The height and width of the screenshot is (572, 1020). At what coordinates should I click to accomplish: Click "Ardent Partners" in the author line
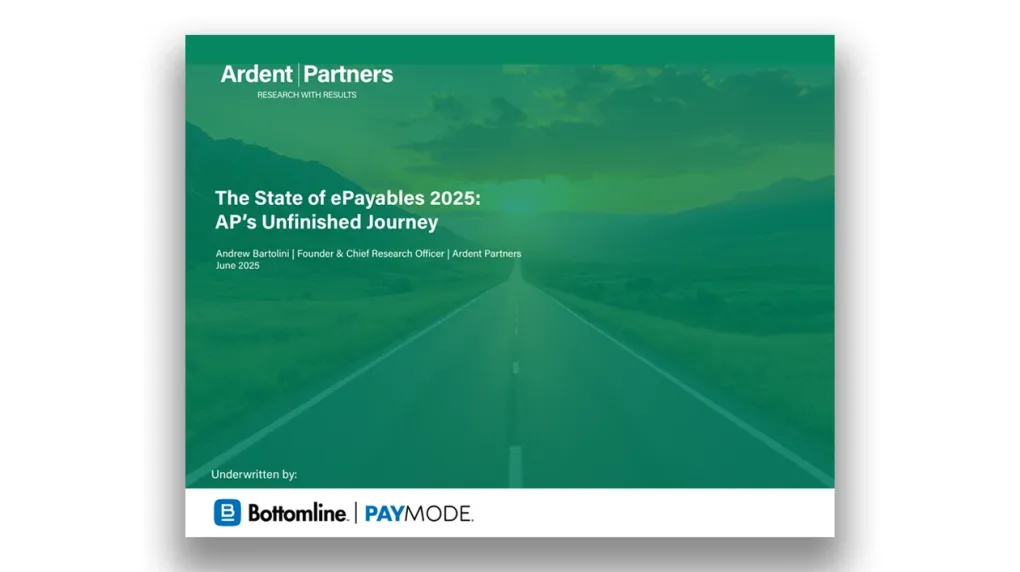click(x=486, y=254)
